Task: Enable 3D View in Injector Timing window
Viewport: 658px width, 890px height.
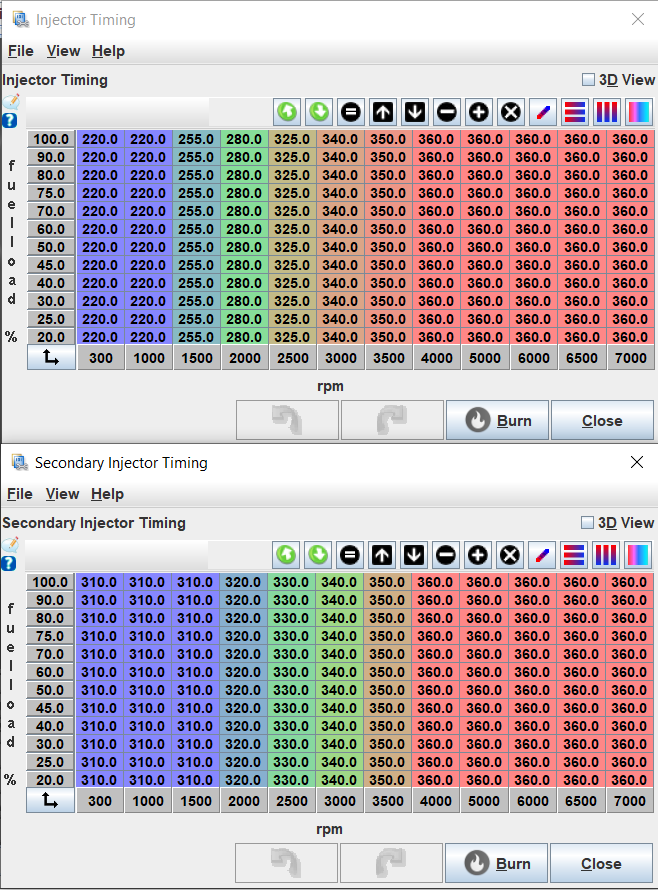Action: pos(589,80)
